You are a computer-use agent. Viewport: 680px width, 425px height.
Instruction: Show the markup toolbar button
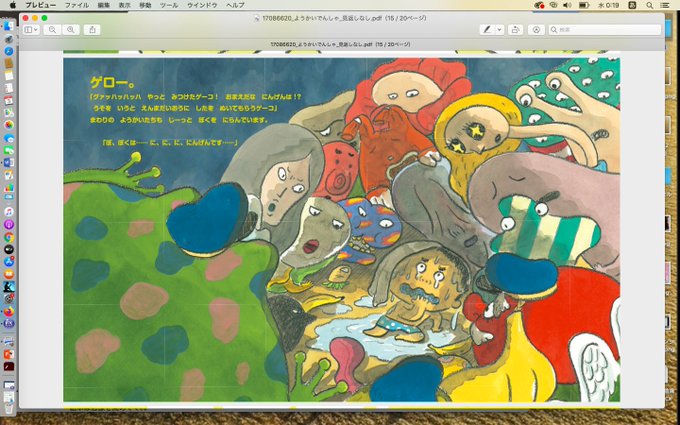coord(536,29)
